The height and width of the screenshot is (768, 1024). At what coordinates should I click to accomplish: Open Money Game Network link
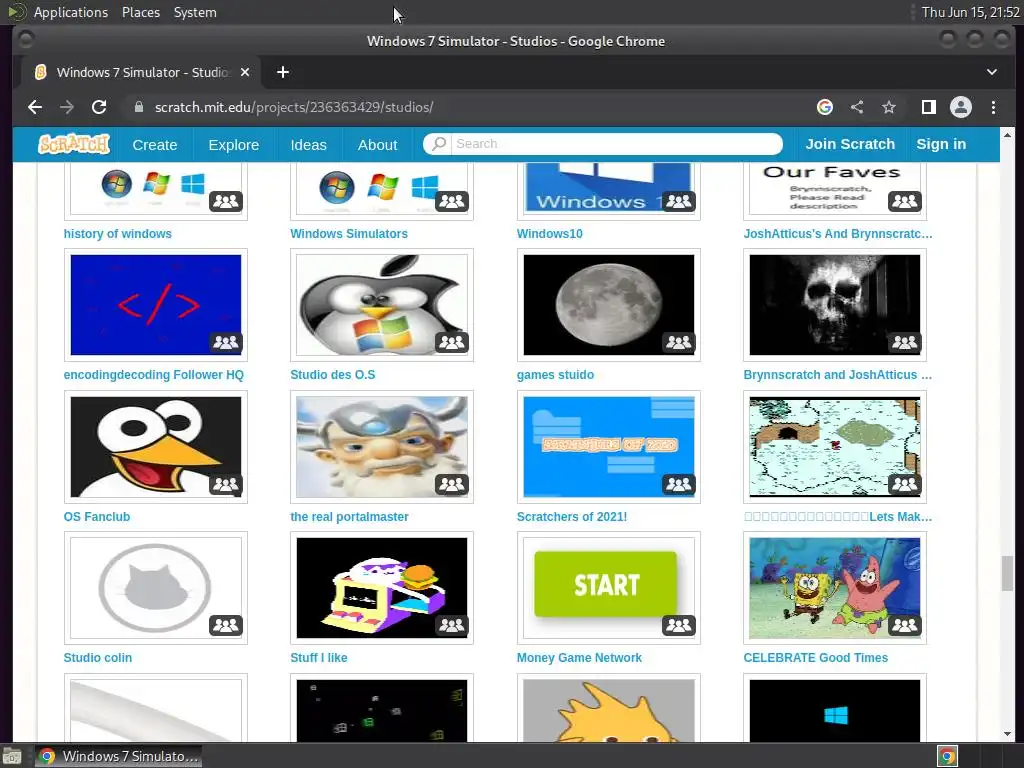click(x=579, y=658)
